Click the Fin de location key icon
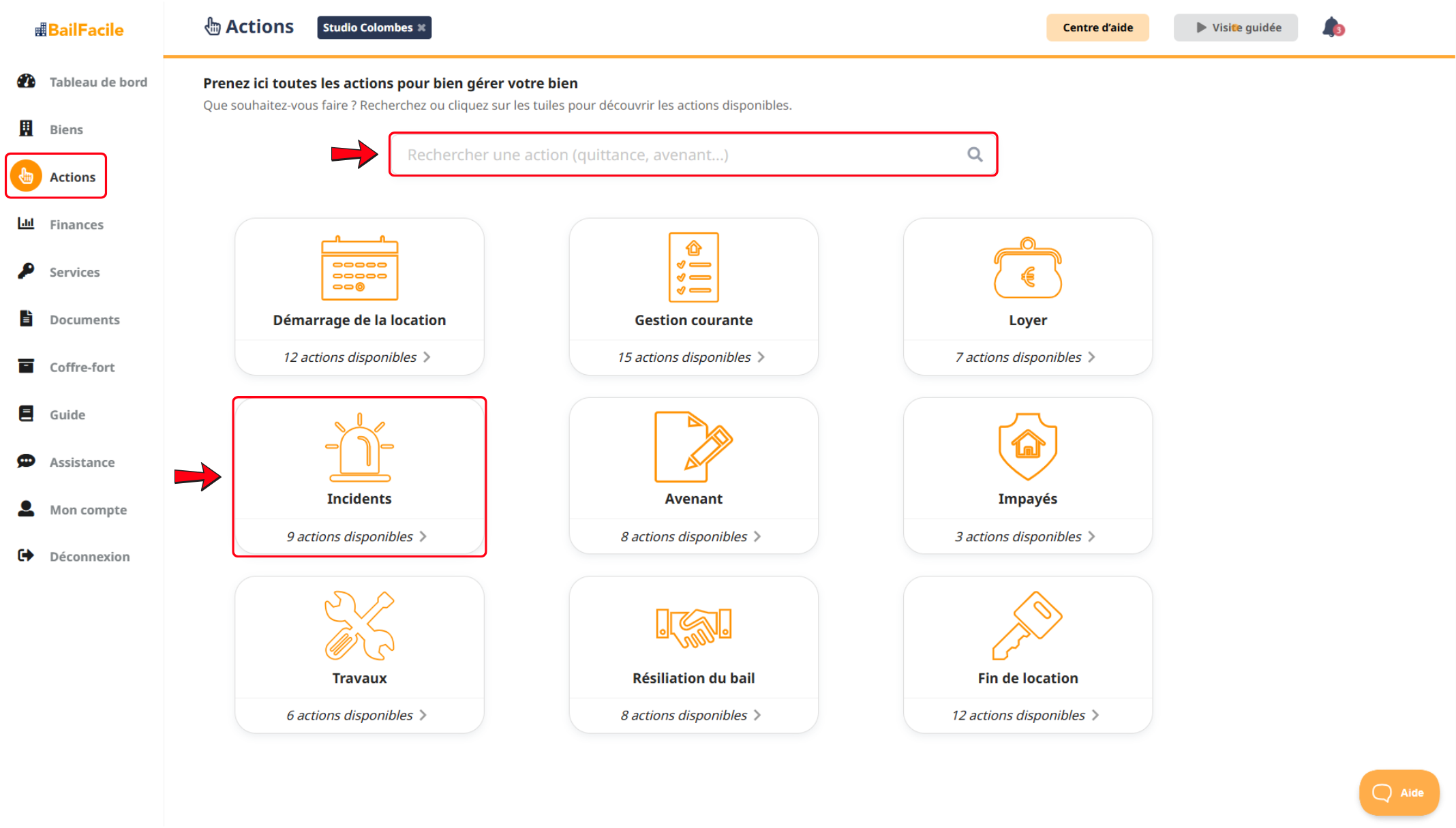 tap(1027, 625)
